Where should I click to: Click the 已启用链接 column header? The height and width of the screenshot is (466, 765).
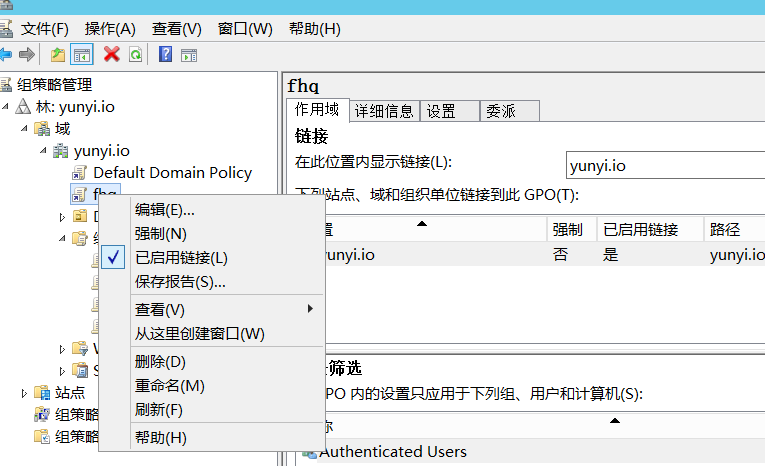(x=641, y=230)
